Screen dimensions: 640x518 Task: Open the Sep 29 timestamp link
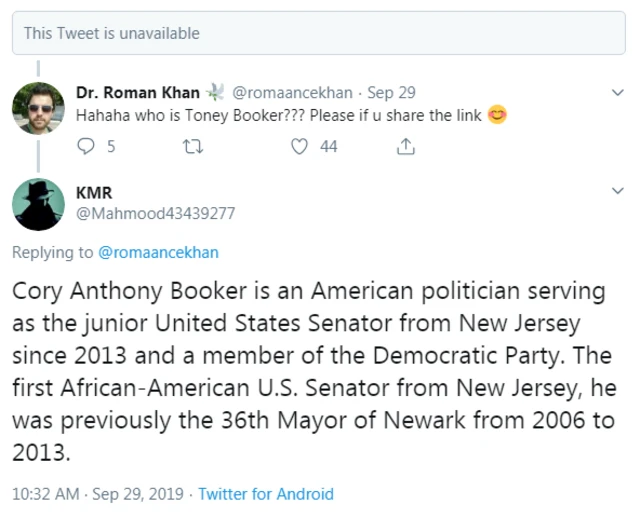pos(386,92)
